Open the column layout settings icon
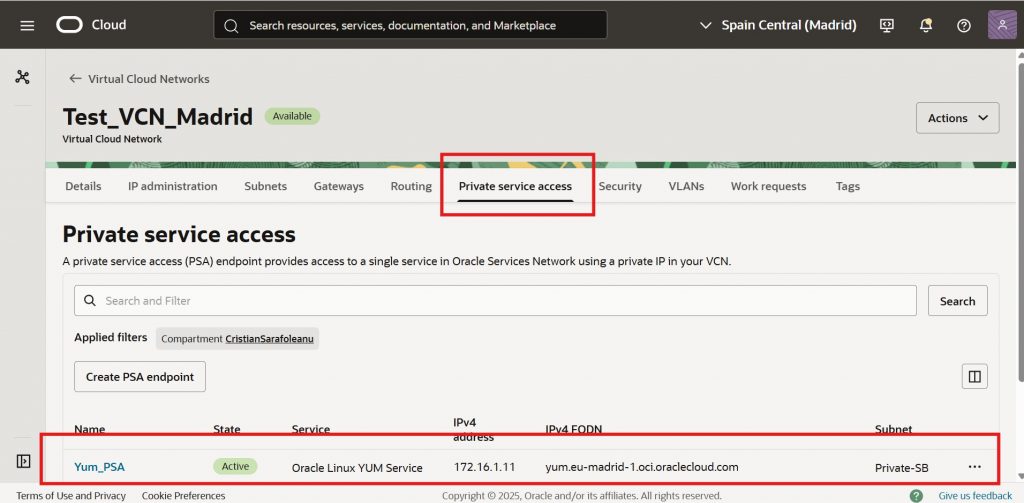Viewport: 1024px width, 503px height. pos(974,377)
